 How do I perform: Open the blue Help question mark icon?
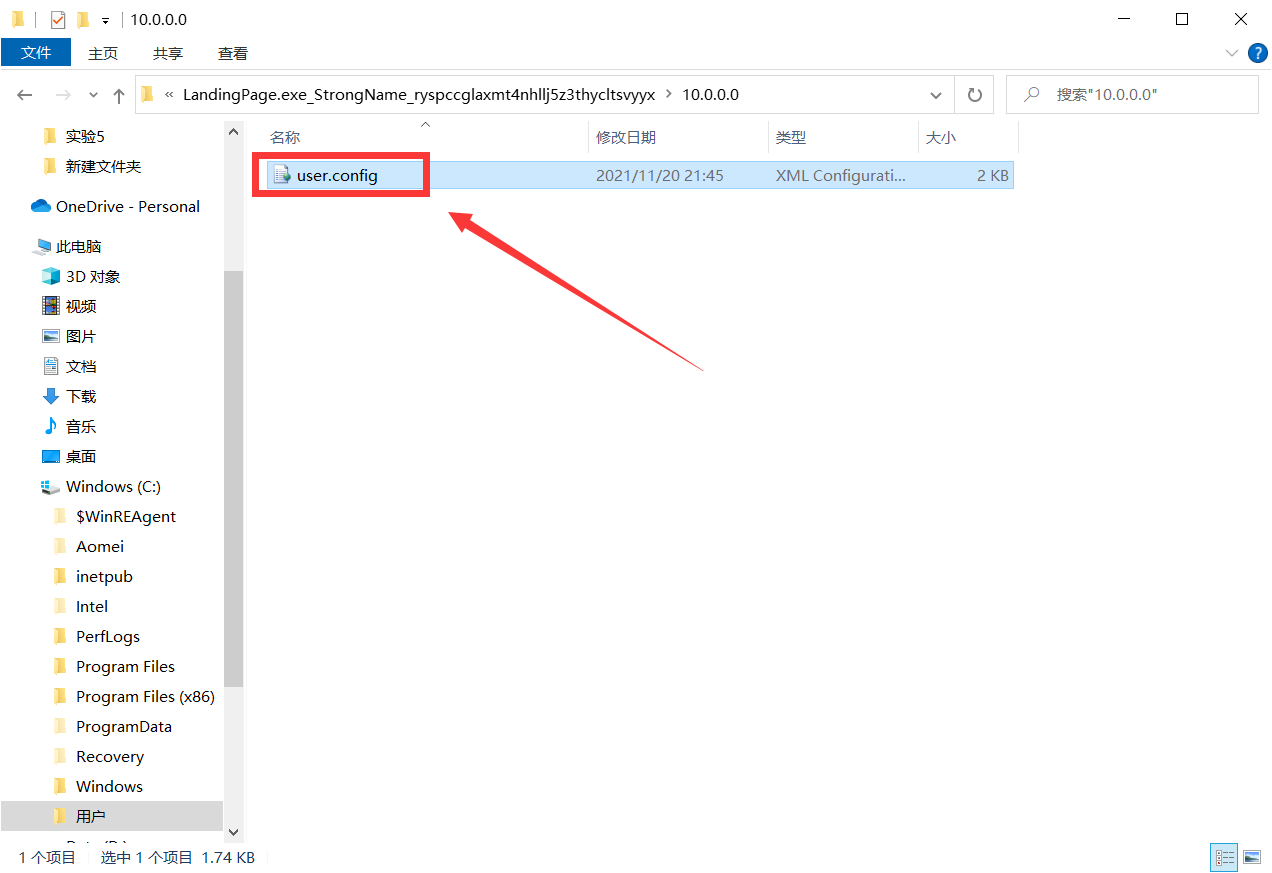(x=1256, y=53)
